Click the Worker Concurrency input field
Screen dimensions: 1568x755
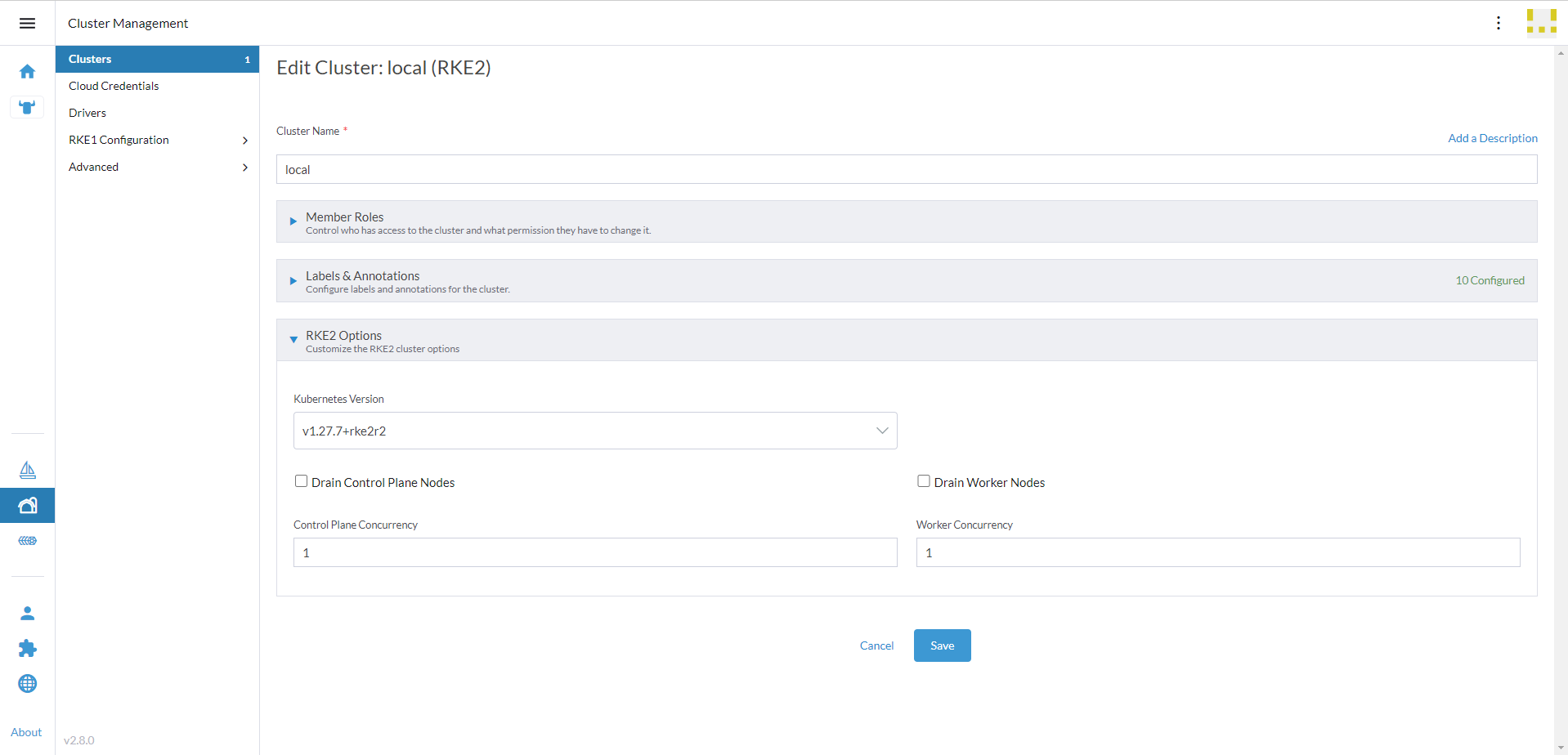pyautogui.click(x=1217, y=552)
